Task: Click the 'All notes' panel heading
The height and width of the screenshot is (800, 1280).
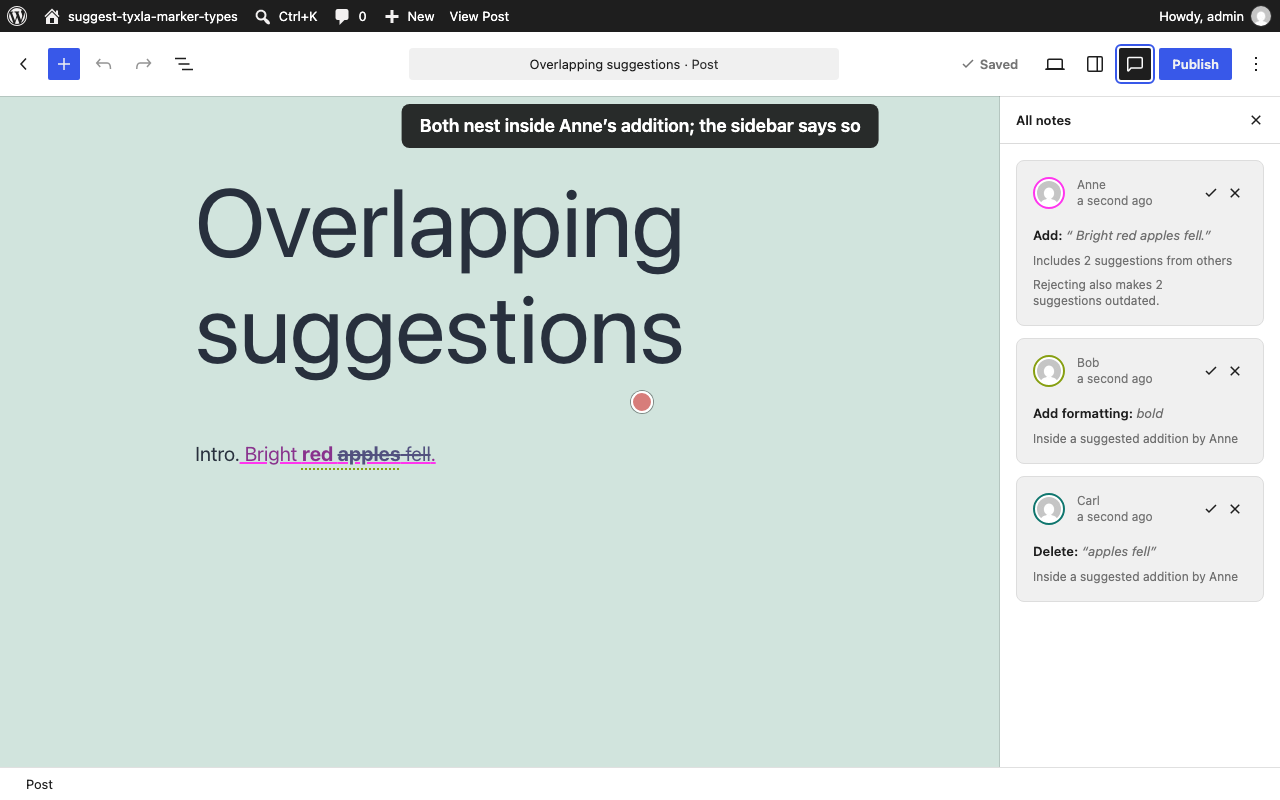Action: click(1043, 120)
